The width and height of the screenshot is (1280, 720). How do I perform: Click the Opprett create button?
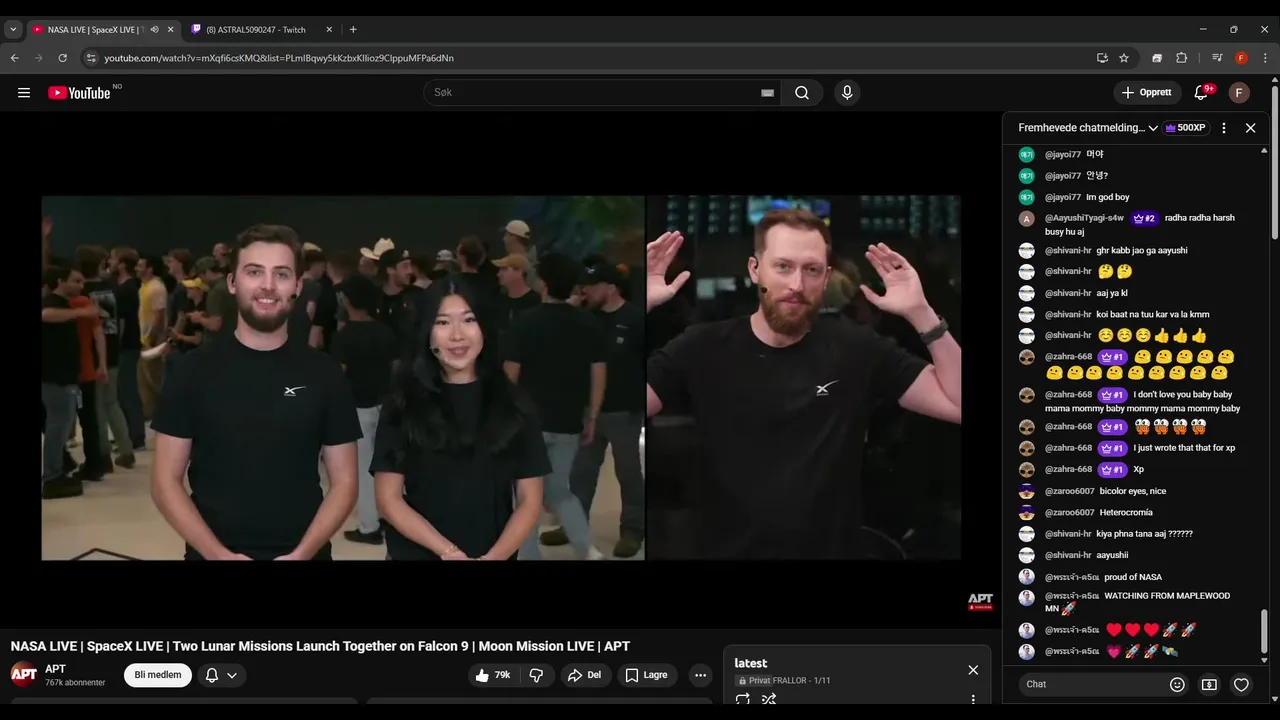[x=1148, y=93]
